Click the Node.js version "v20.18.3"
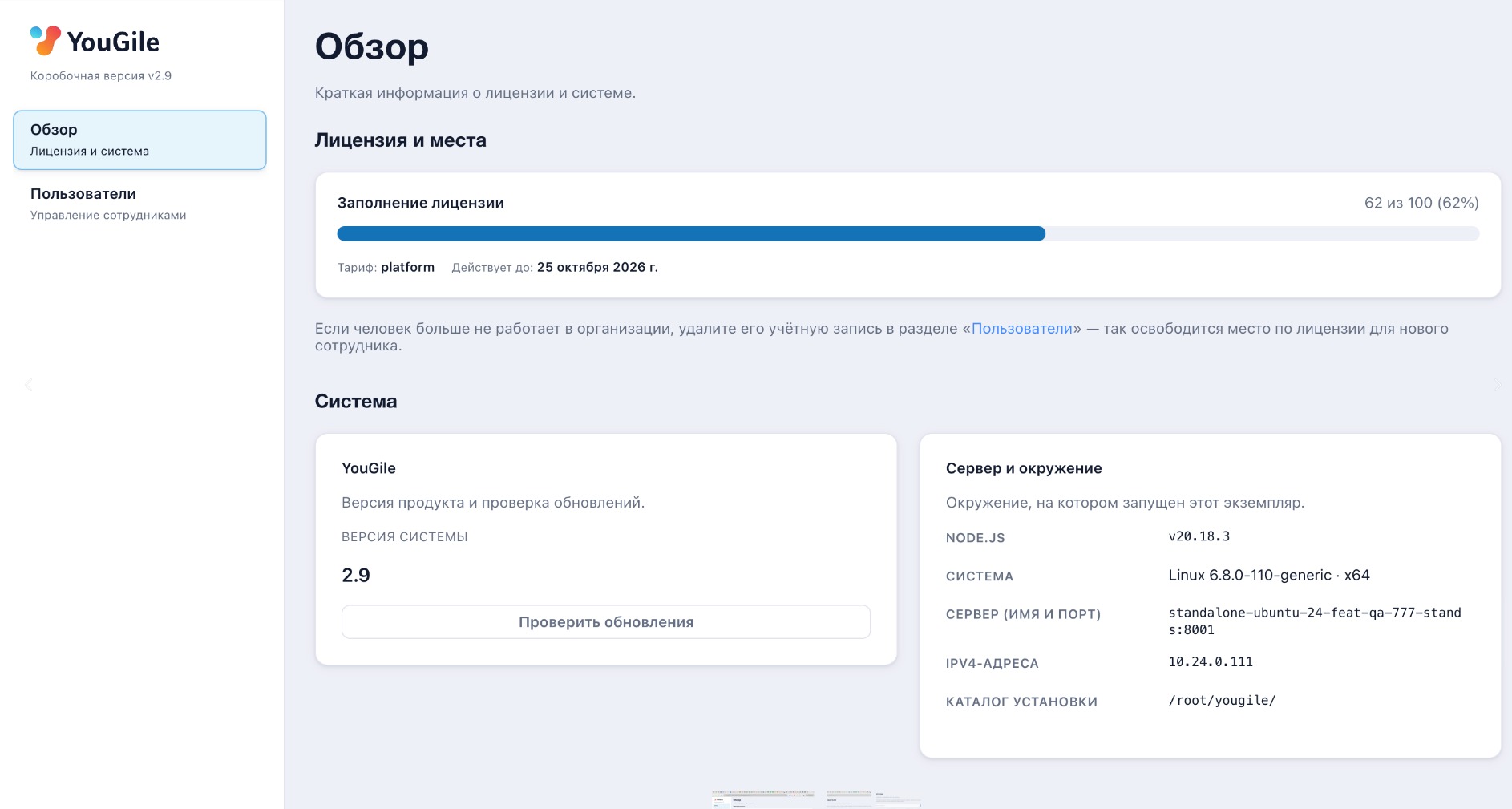 (x=1199, y=536)
